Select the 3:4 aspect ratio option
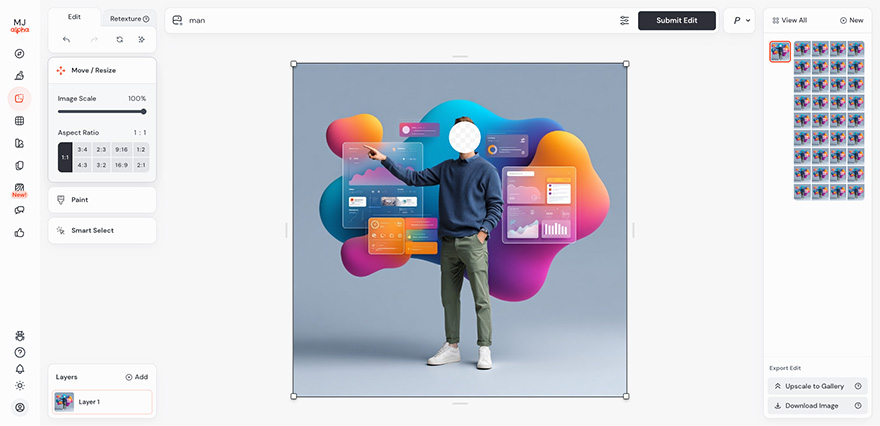The width and height of the screenshot is (880, 426). pos(82,149)
